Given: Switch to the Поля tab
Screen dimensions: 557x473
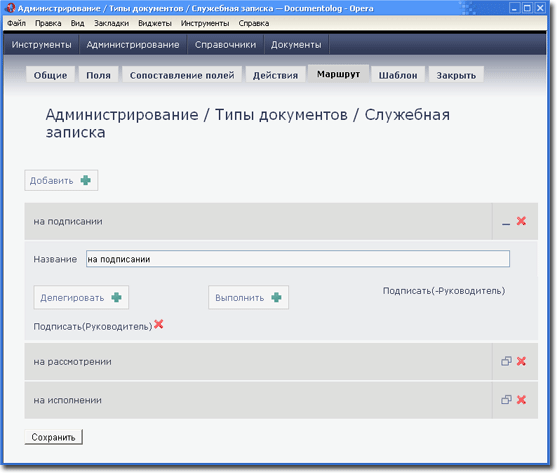Looking at the screenshot, I should point(98,75).
